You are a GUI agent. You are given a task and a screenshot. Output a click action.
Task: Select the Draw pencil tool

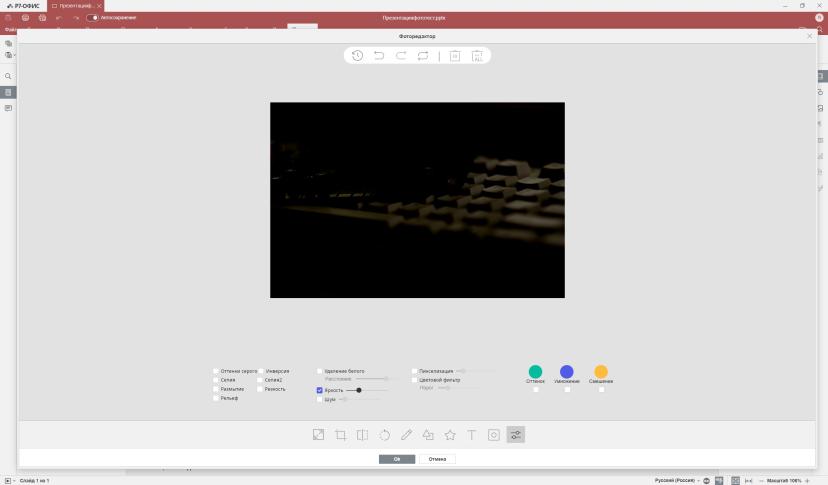click(x=406, y=435)
